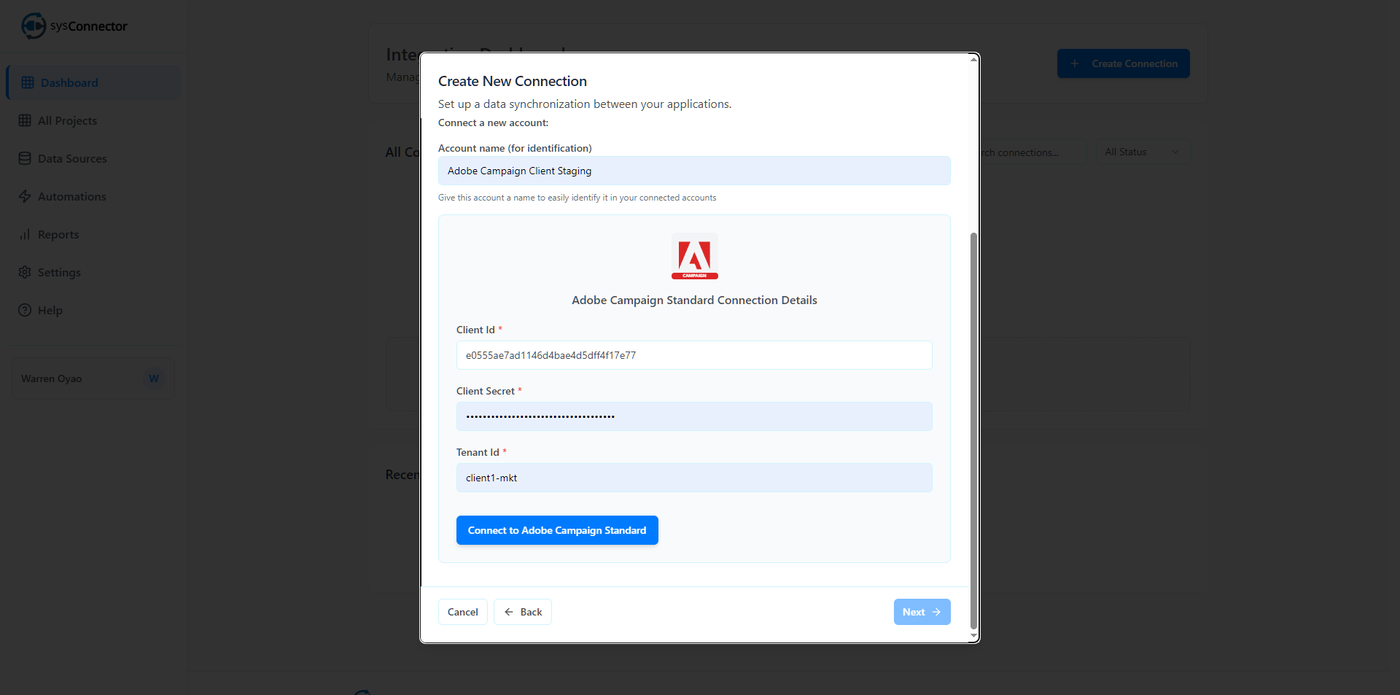Proceed with the Next button
Screen dimensions: 1400x695
(x=921, y=612)
